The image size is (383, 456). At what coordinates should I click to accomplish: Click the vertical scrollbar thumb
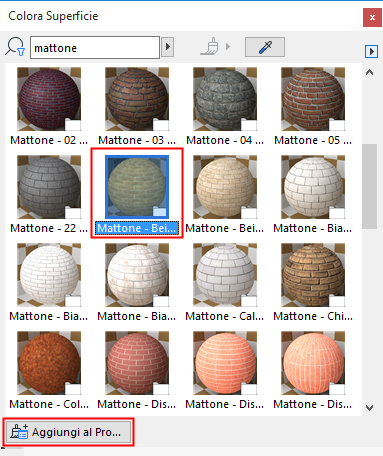pos(369,186)
